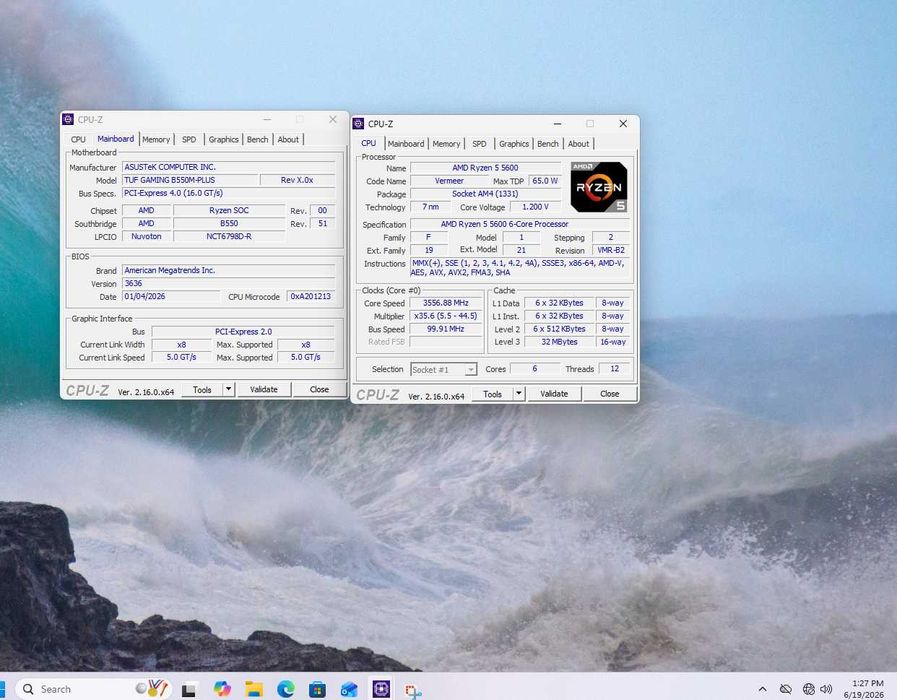The image size is (897, 700).
Task: Open the Socket #1 selection dropdown
Action: [443, 369]
